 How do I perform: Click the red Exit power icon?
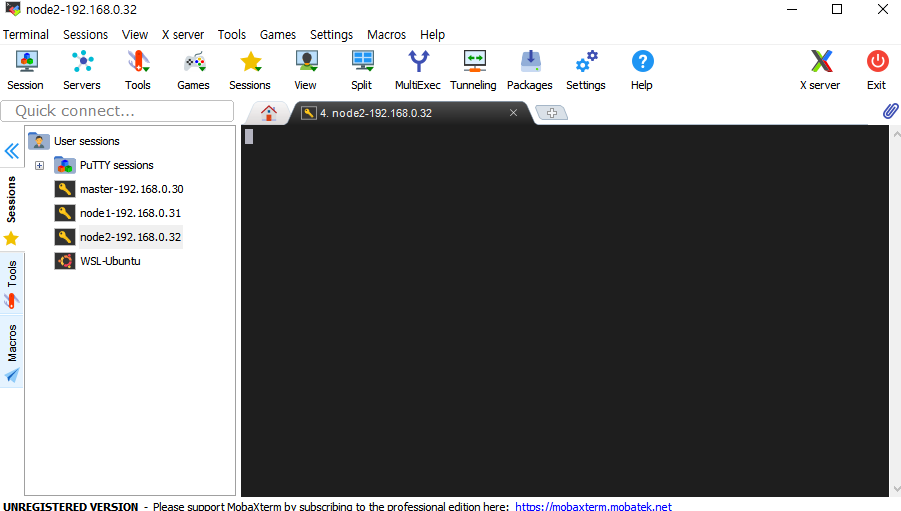click(877, 62)
